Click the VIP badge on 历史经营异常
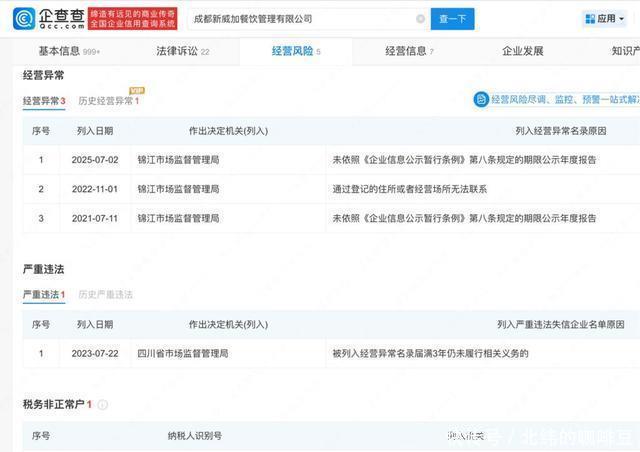 (136, 91)
